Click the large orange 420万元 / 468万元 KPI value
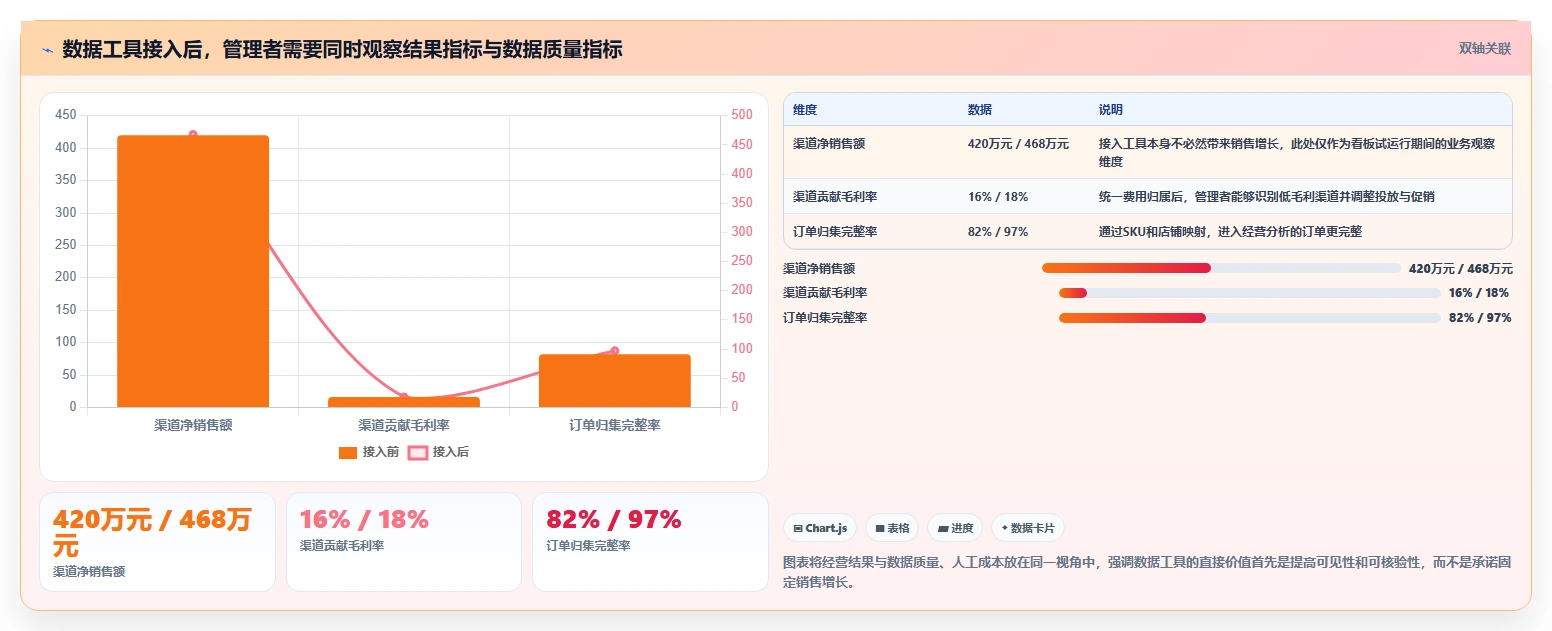Image resolution: width=1552 pixels, height=631 pixels. [151, 533]
